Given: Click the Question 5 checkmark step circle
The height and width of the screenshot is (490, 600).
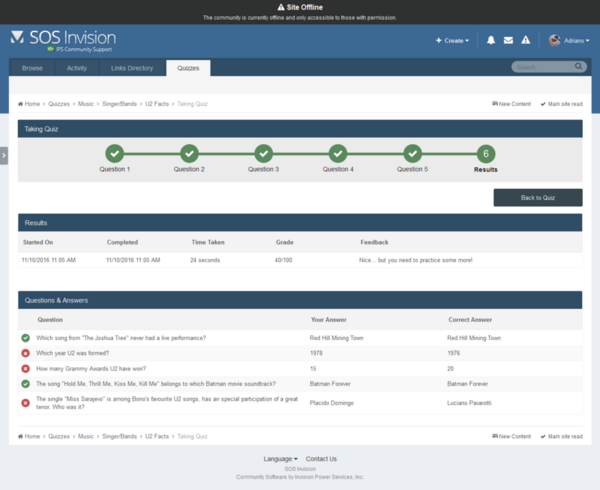Looking at the screenshot, I should tap(412, 153).
